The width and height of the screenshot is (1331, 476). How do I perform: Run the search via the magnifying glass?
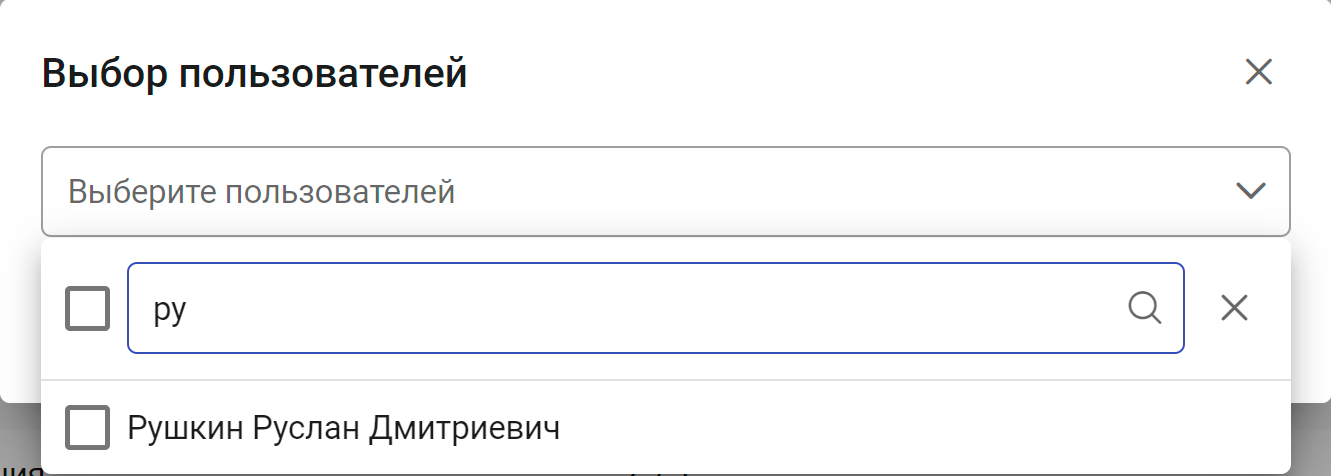coord(1144,308)
